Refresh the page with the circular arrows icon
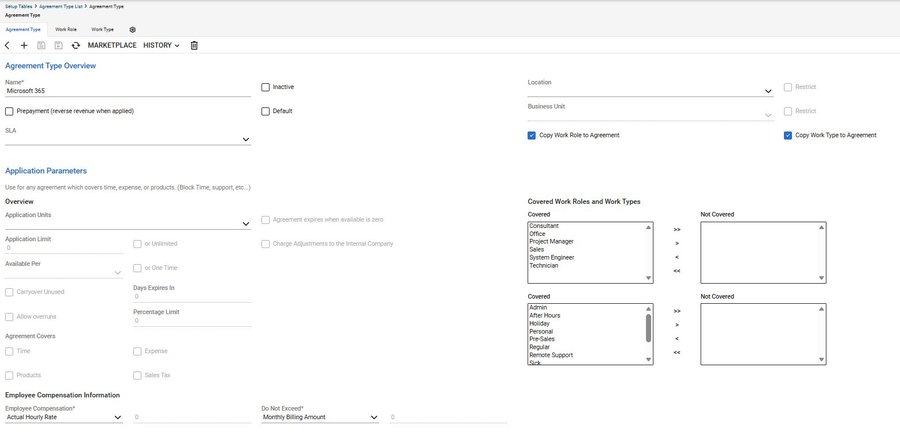 click(x=75, y=45)
